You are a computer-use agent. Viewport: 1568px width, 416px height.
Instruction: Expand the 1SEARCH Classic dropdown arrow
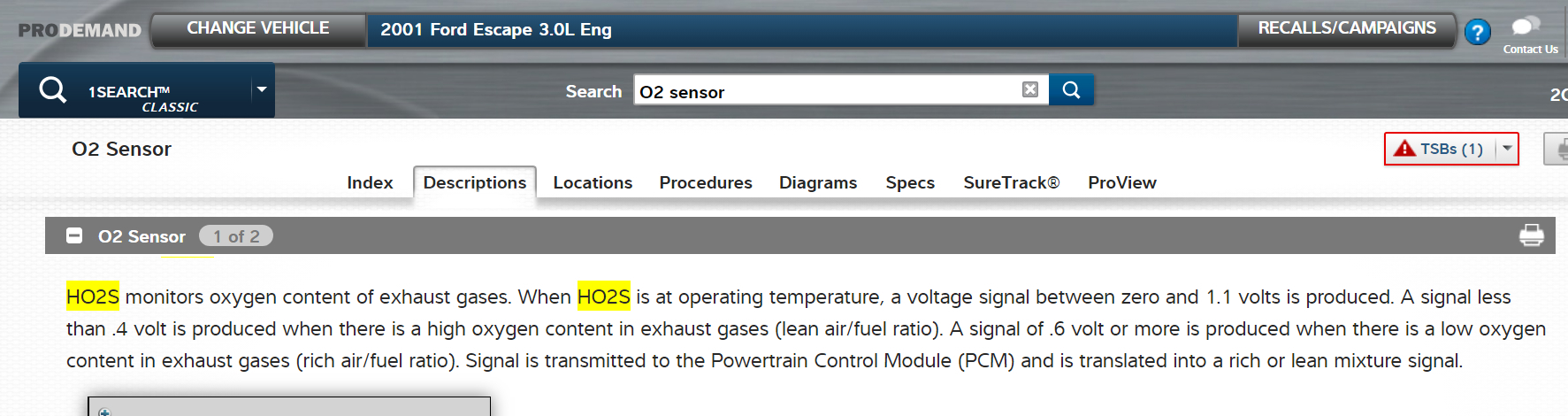(262, 89)
